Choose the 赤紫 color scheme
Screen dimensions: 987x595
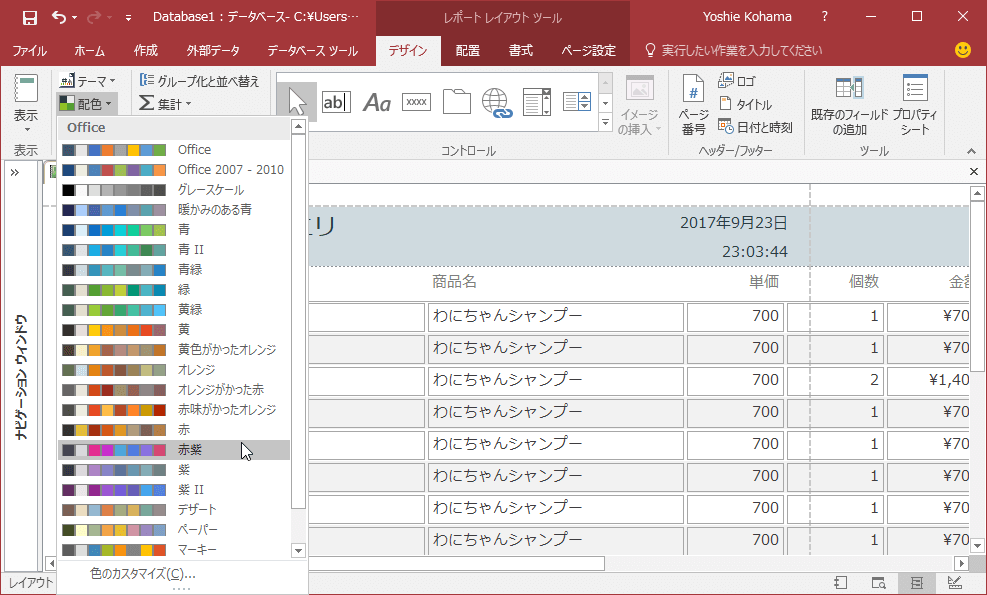tap(174, 450)
